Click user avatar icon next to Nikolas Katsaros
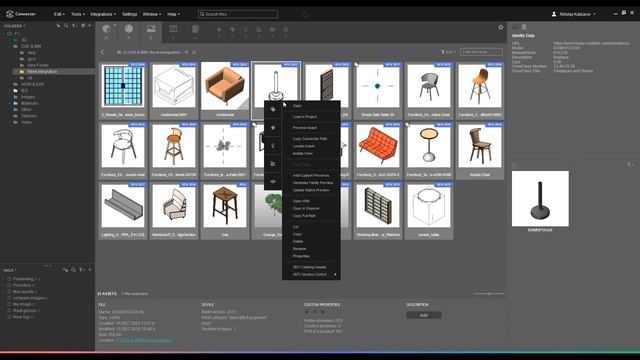Viewport: 640px width, 360px height. tap(554, 14)
